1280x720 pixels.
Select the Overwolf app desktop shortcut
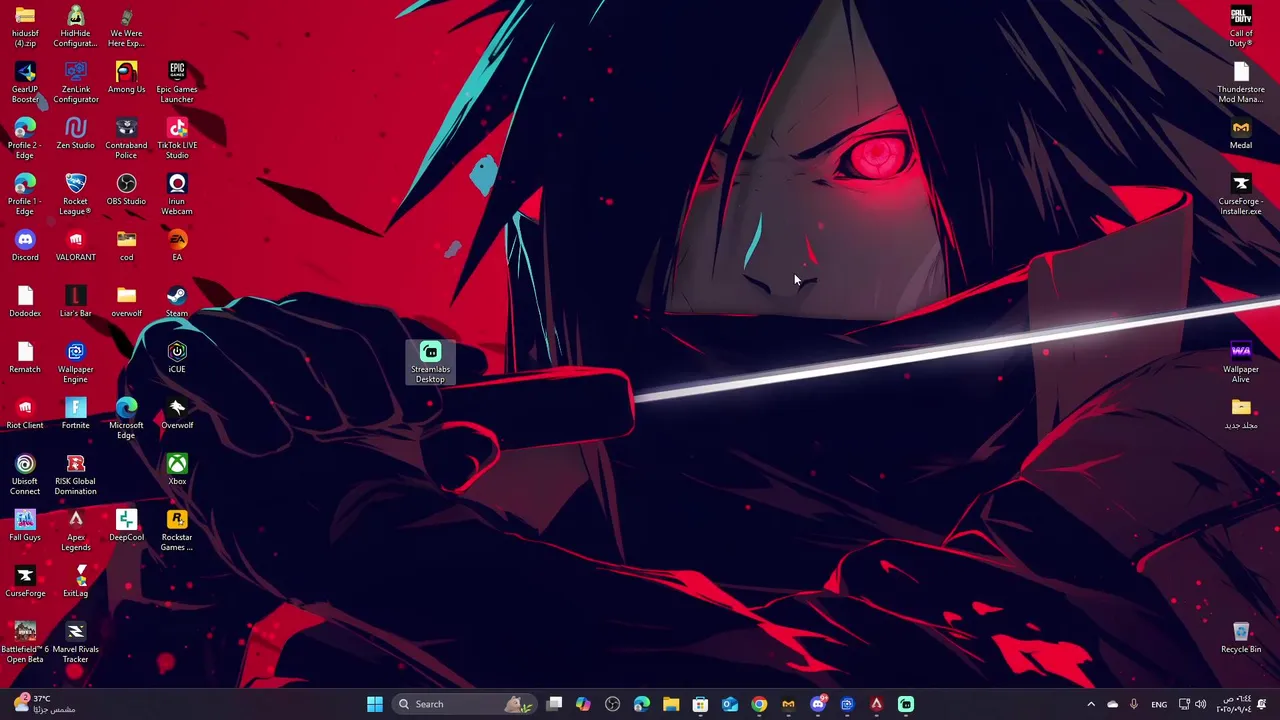[177, 414]
